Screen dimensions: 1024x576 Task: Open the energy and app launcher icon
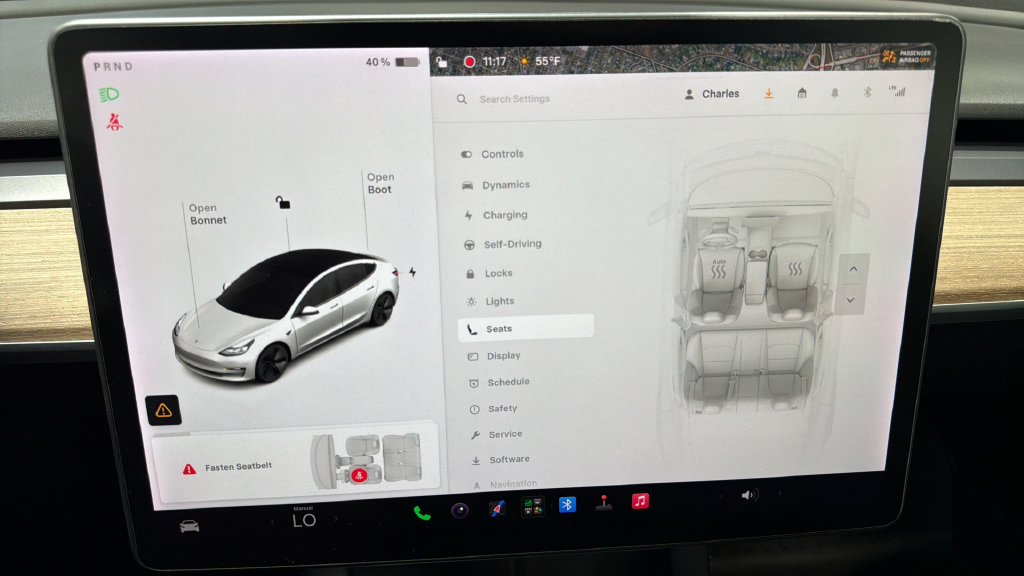532,506
